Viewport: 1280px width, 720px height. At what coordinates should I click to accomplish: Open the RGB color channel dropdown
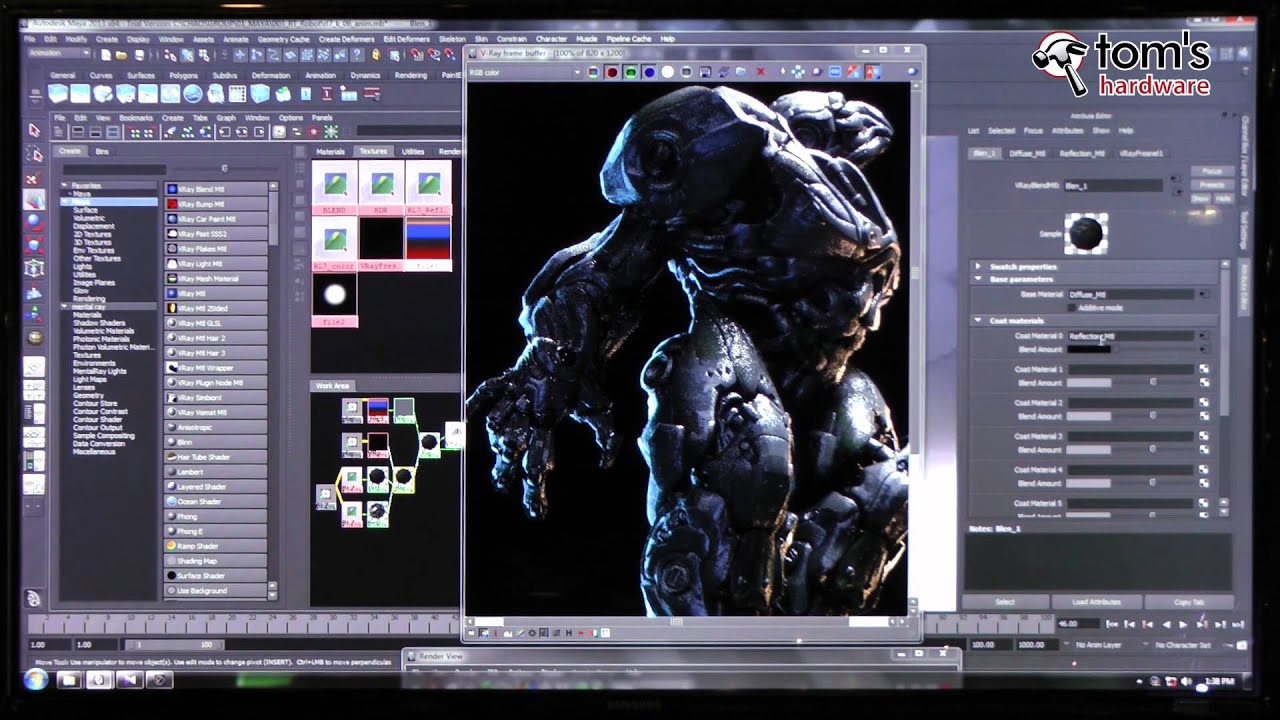522,72
